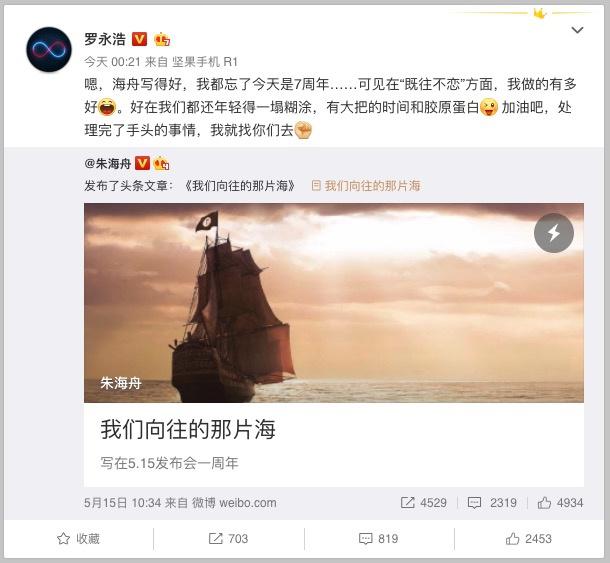The width and height of the screenshot is (610, 563).
Task: Click verified badge beside 朱海舟
Action: pyautogui.click(x=142, y=163)
